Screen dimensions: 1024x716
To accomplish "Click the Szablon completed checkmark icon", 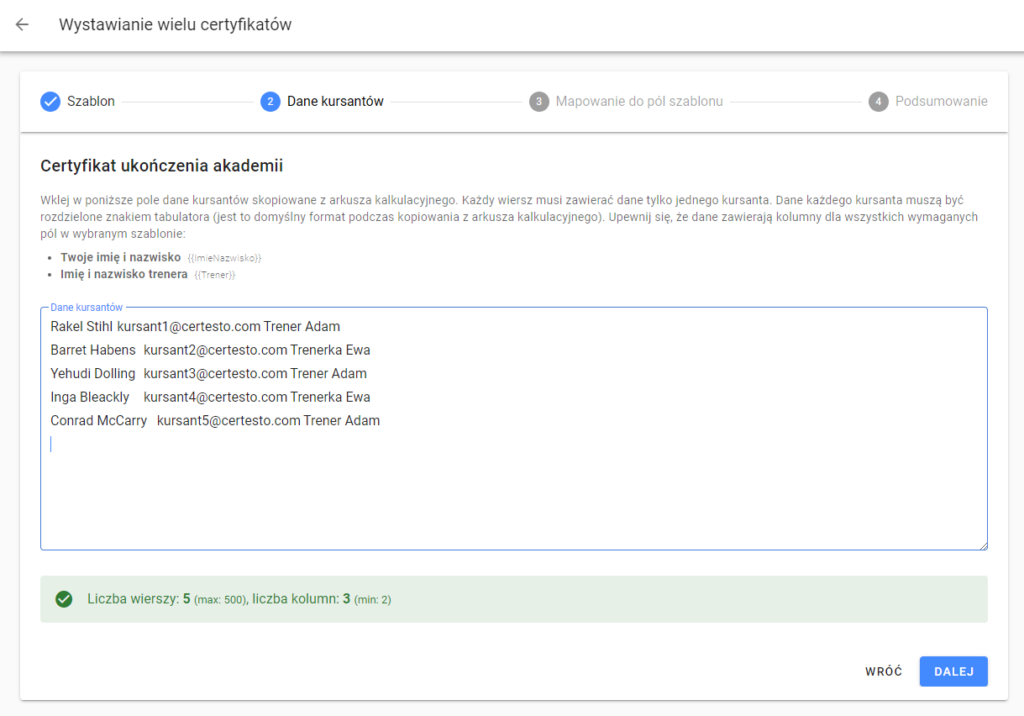I will pos(50,101).
